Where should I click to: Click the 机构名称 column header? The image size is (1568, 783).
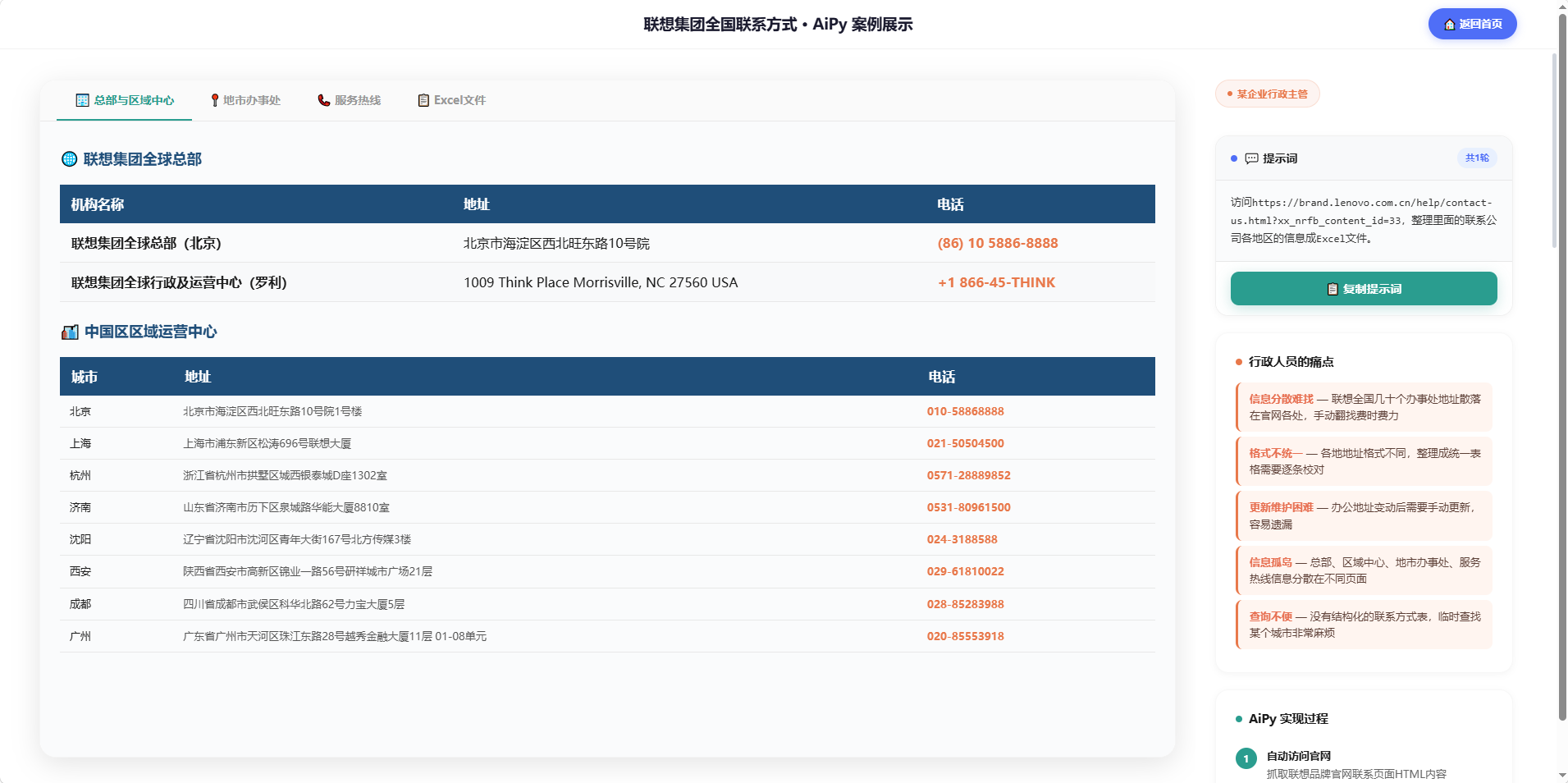[98, 204]
